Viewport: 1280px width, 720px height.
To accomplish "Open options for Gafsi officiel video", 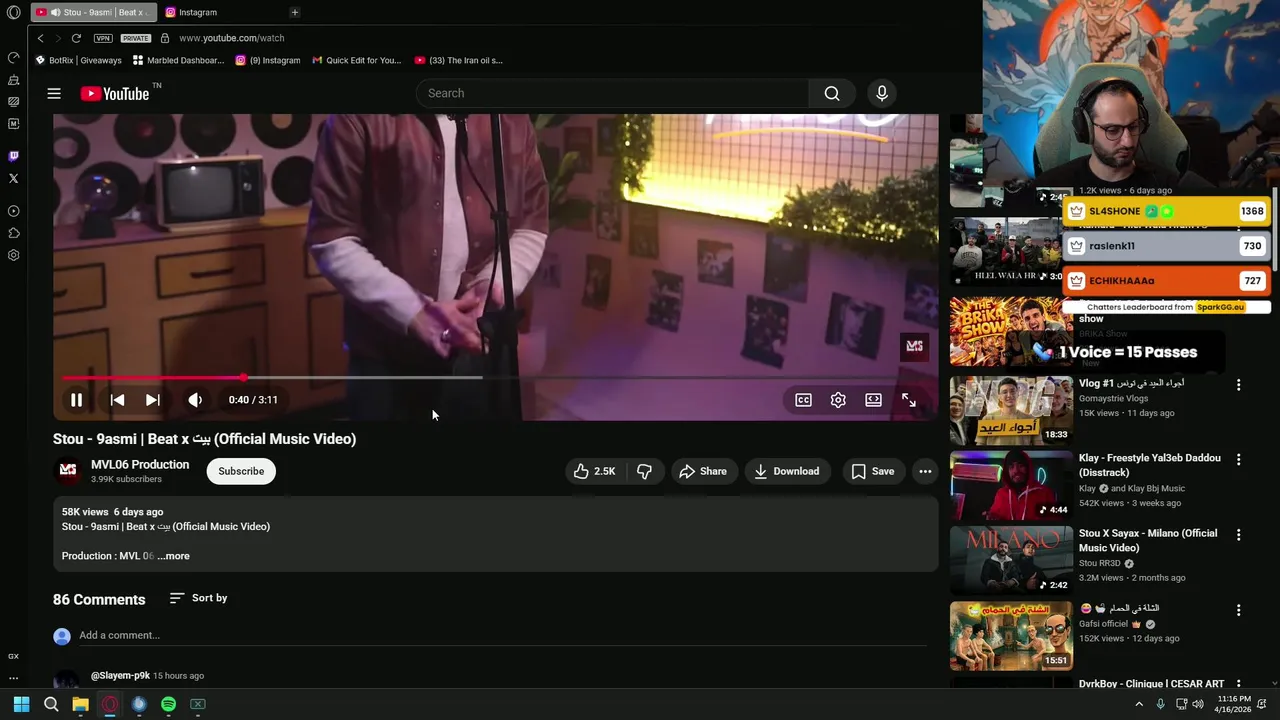I will [1238, 610].
